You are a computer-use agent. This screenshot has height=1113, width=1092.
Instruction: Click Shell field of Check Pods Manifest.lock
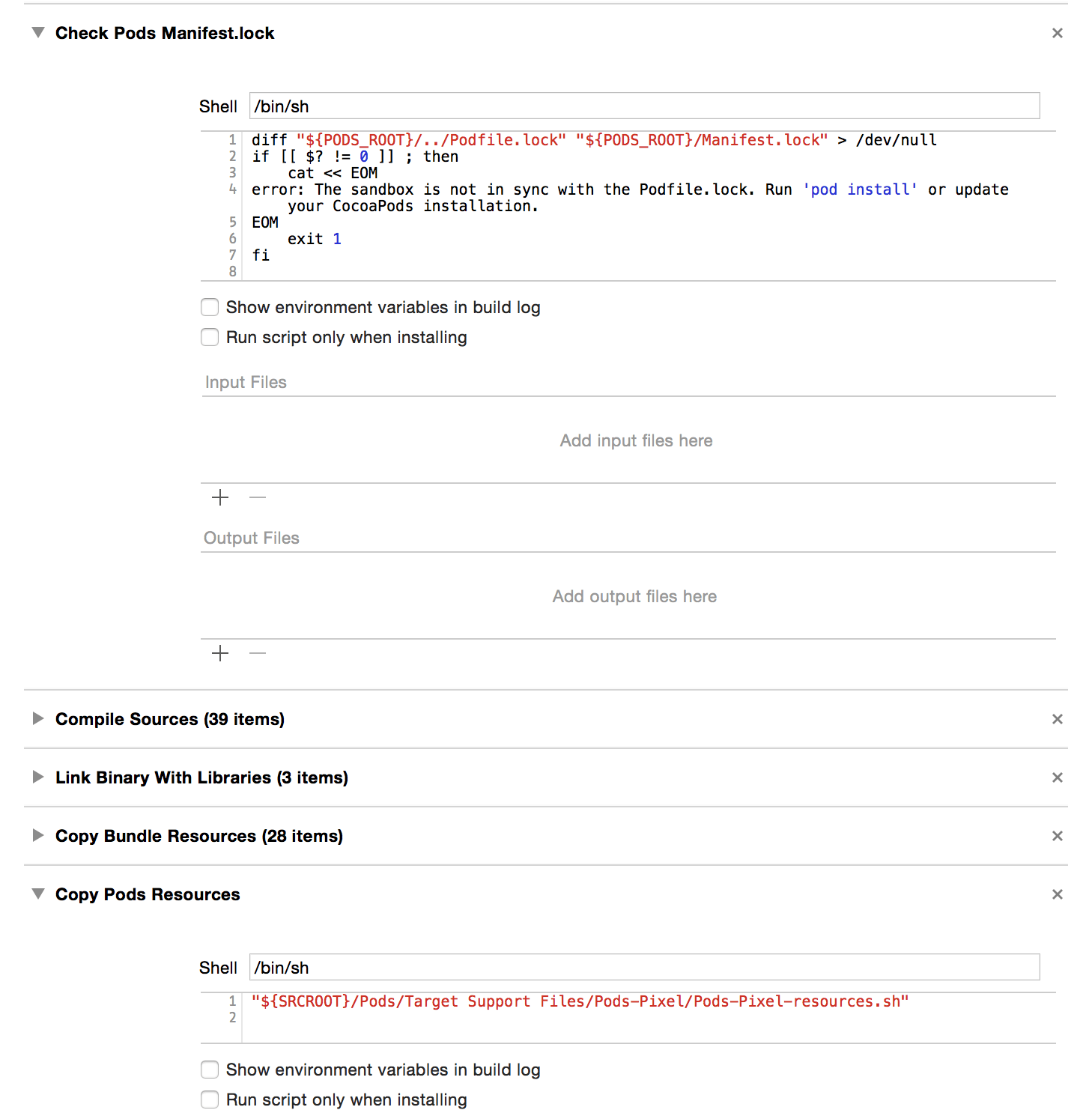coord(644,106)
